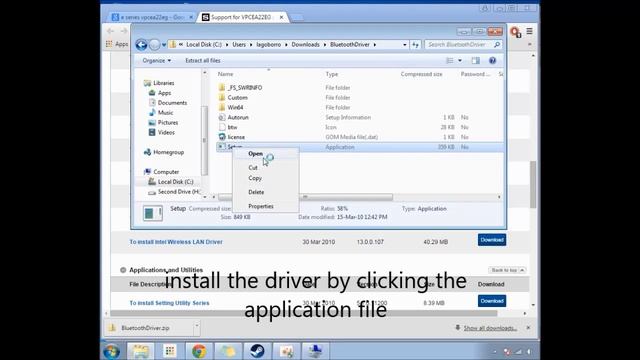640x360 pixels.
Task: Click the Autorun setup information file icon
Action: point(222,117)
